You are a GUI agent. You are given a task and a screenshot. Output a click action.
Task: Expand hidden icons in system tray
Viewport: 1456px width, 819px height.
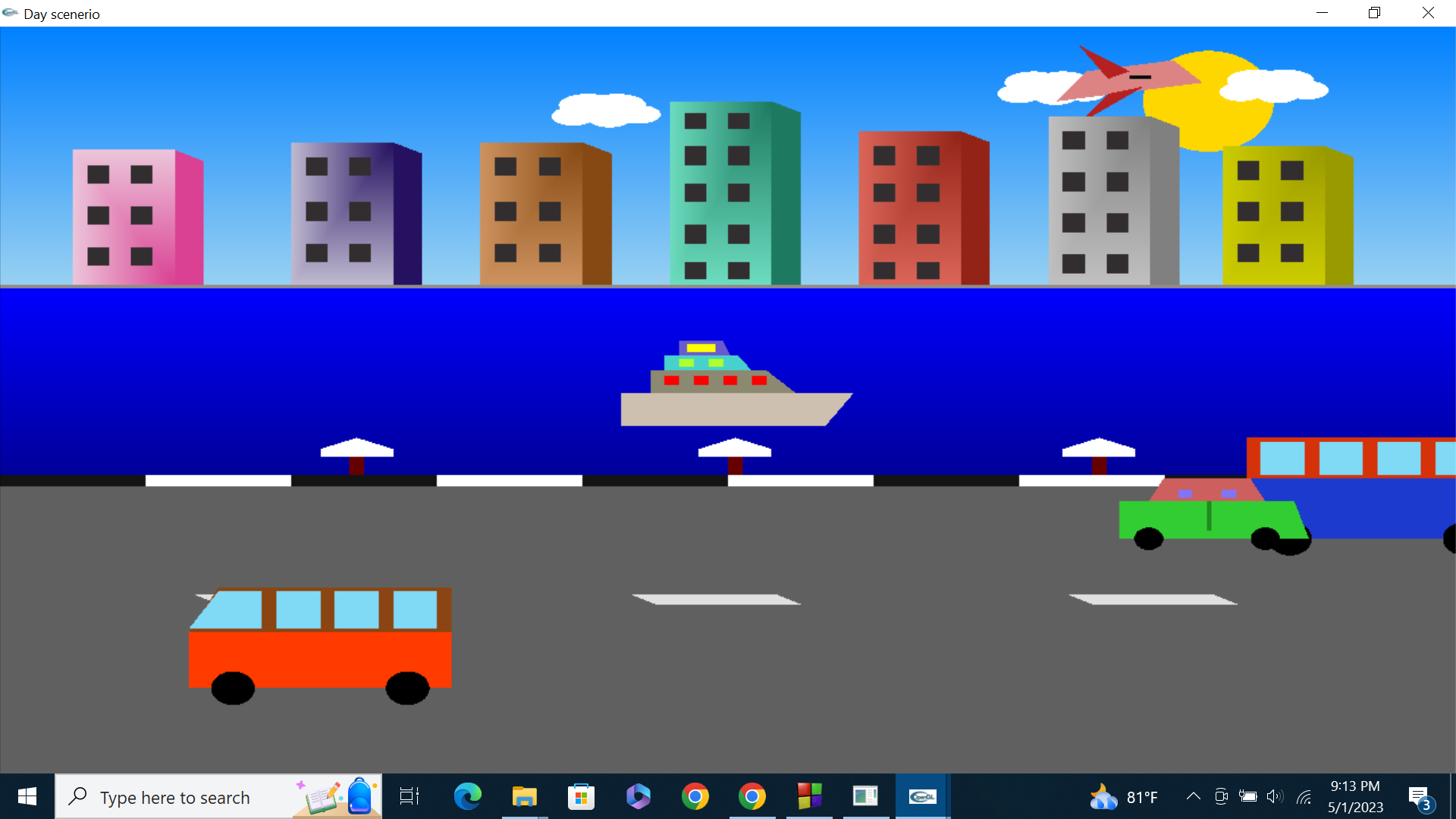tap(1193, 796)
